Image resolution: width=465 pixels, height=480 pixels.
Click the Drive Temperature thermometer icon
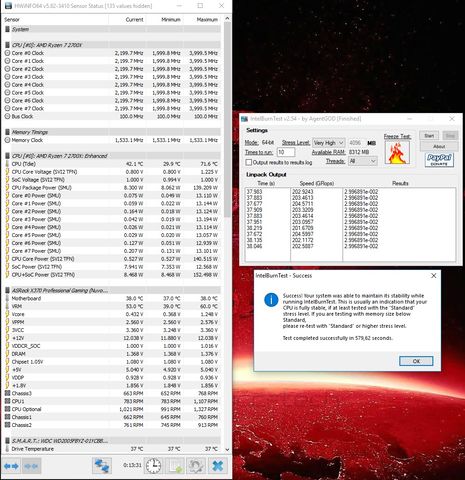7,449
